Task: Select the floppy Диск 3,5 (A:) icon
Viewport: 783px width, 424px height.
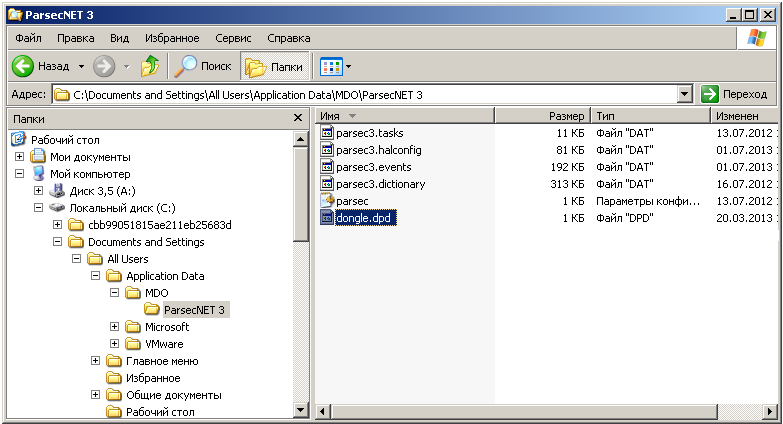Action: tap(57, 190)
